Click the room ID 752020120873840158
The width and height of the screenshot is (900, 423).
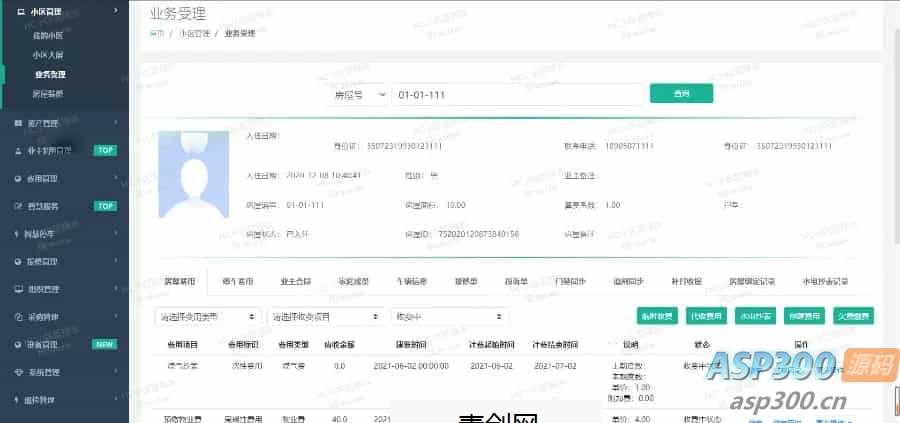coord(479,234)
